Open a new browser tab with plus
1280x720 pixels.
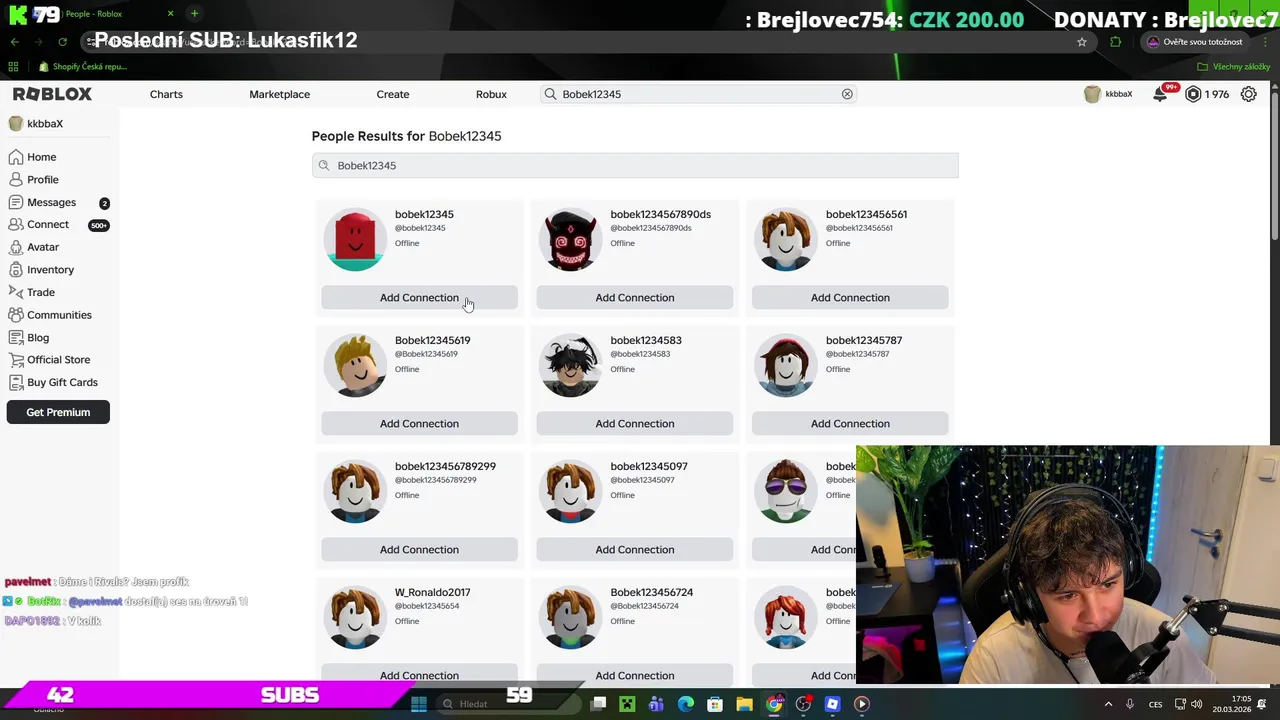(194, 14)
